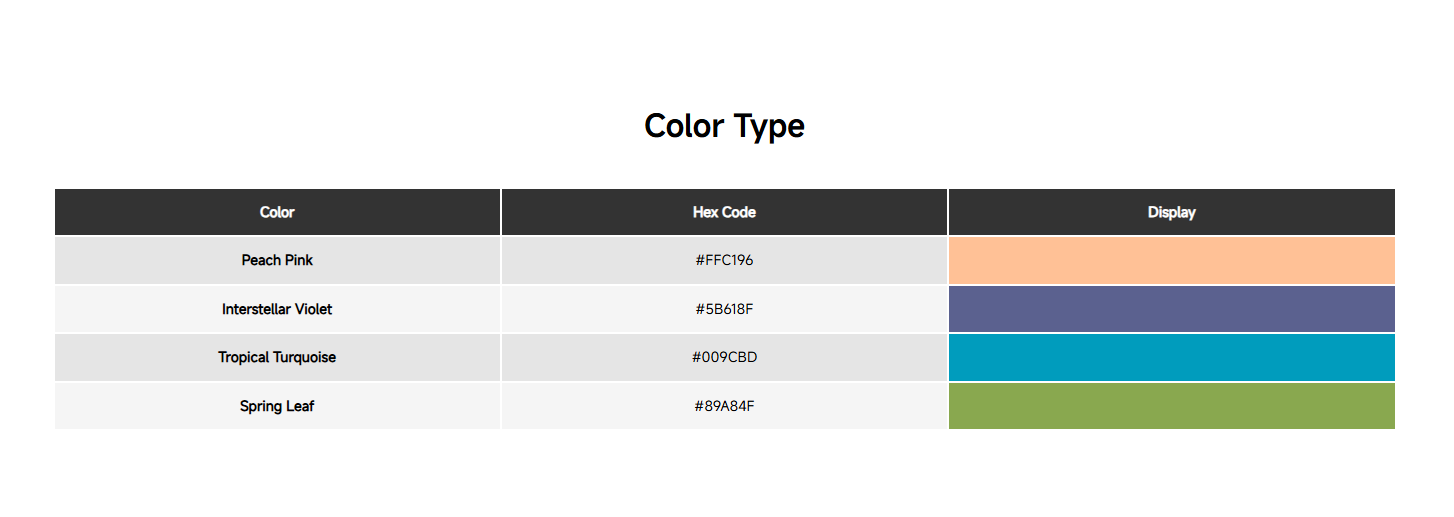Select the Spring Leaf name cell
Screen dimensions: 1454x517
tap(277, 406)
